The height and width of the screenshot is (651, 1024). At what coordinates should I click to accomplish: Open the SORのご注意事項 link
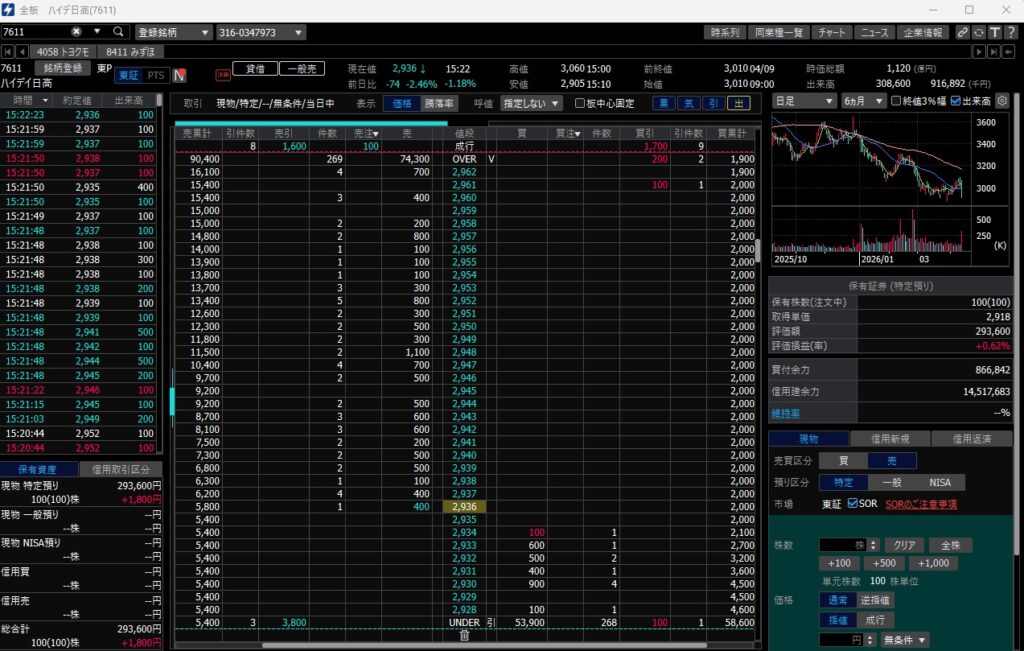point(920,504)
